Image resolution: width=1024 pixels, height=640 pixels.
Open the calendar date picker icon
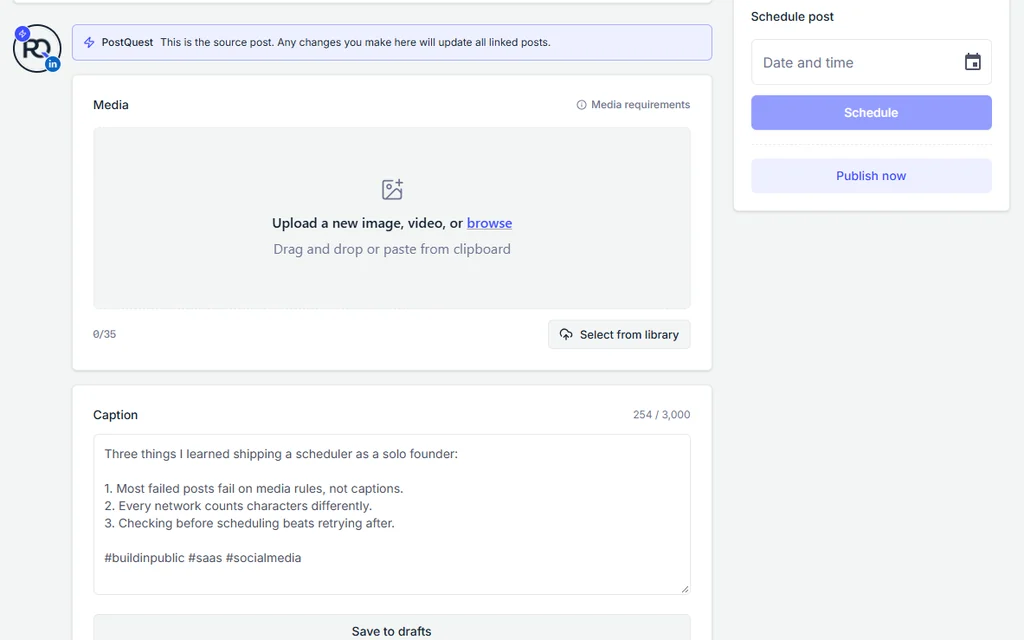click(x=972, y=62)
